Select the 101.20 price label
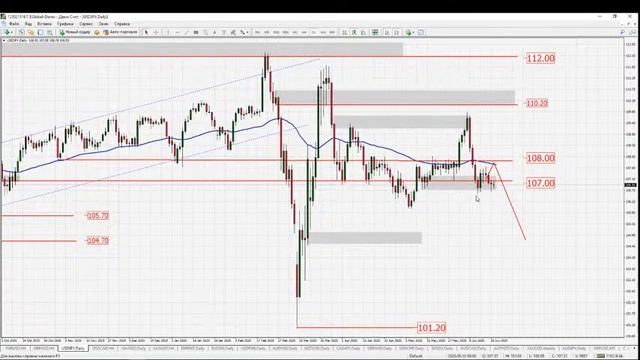640x360 pixels. [432, 328]
